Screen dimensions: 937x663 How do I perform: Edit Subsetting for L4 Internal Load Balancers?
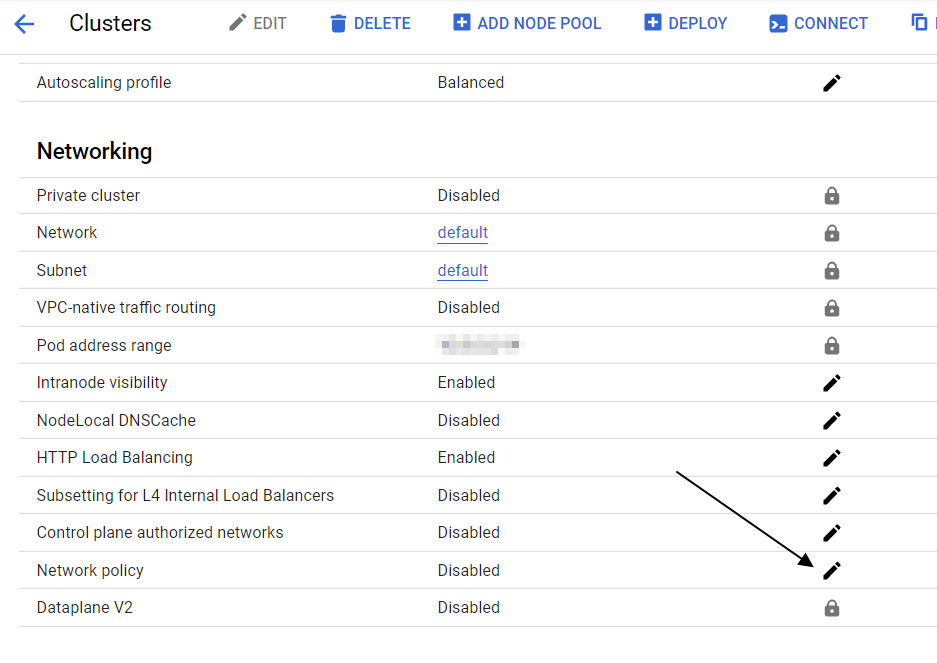pyautogui.click(x=832, y=496)
